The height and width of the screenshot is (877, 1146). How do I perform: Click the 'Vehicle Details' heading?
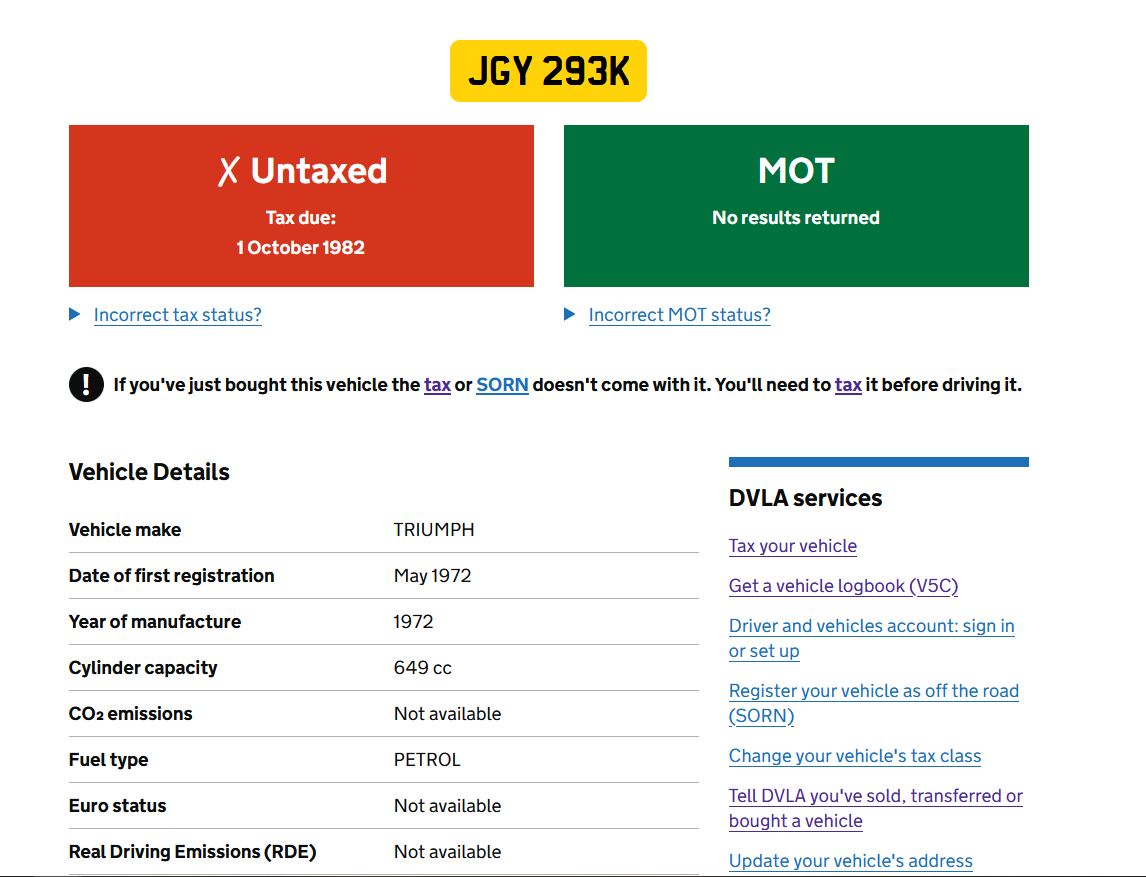(149, 472)
